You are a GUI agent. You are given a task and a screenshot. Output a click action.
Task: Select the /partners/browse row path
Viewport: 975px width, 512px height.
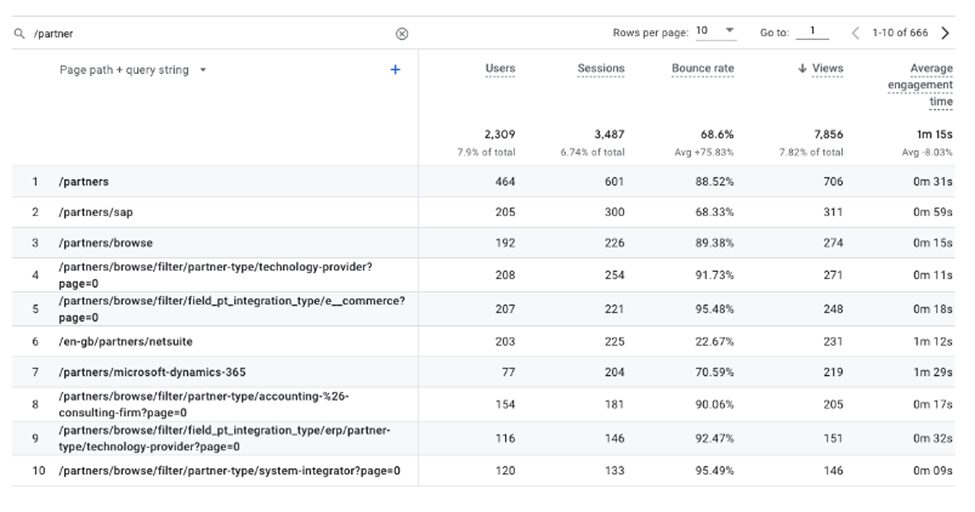[106, 243]
